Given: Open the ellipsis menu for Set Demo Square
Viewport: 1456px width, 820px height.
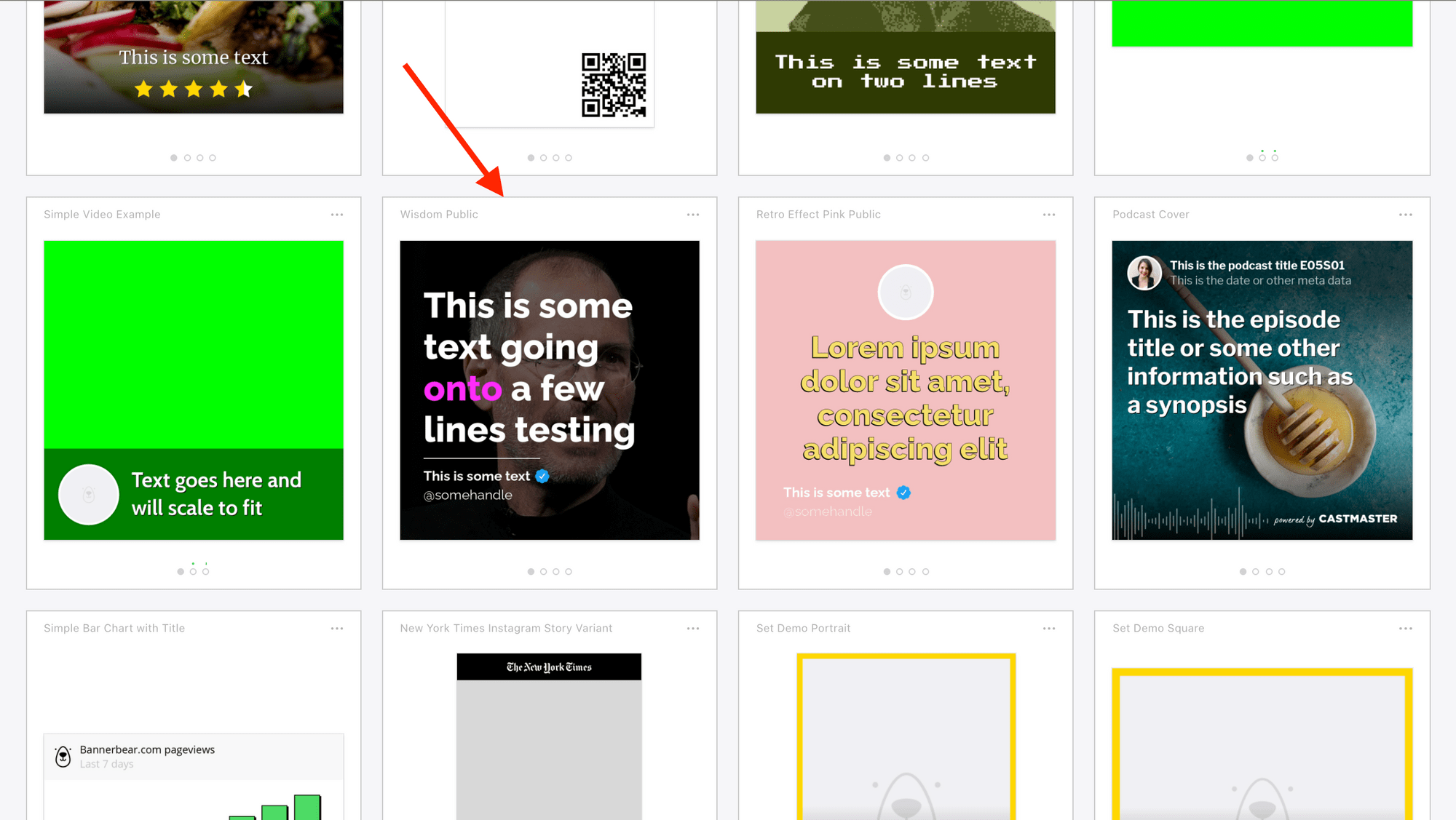Looking at the screenshot, I should click(1405, 629).
